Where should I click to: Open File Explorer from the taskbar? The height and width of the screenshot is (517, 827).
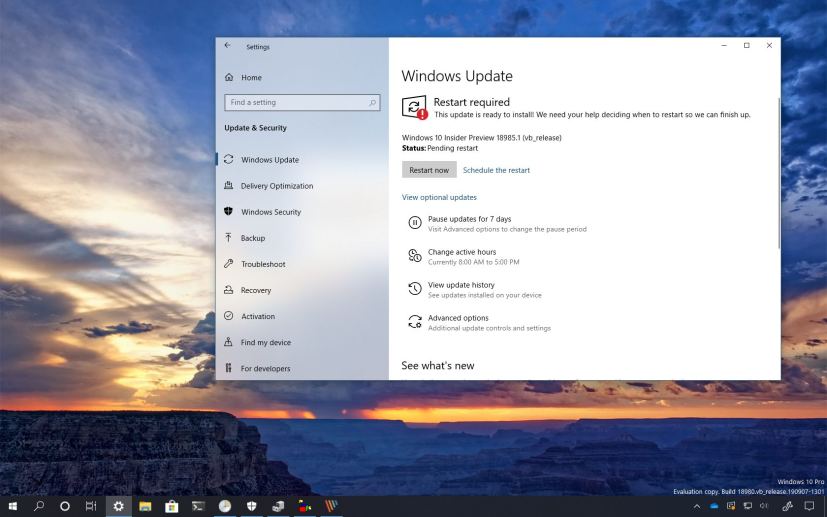(145, 506)
